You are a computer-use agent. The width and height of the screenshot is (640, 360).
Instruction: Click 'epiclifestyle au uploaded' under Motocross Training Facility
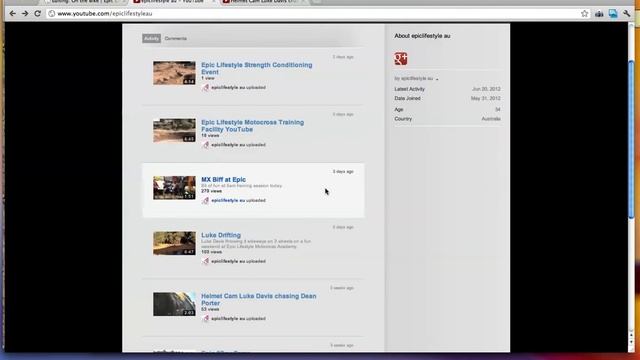(238, 145)
